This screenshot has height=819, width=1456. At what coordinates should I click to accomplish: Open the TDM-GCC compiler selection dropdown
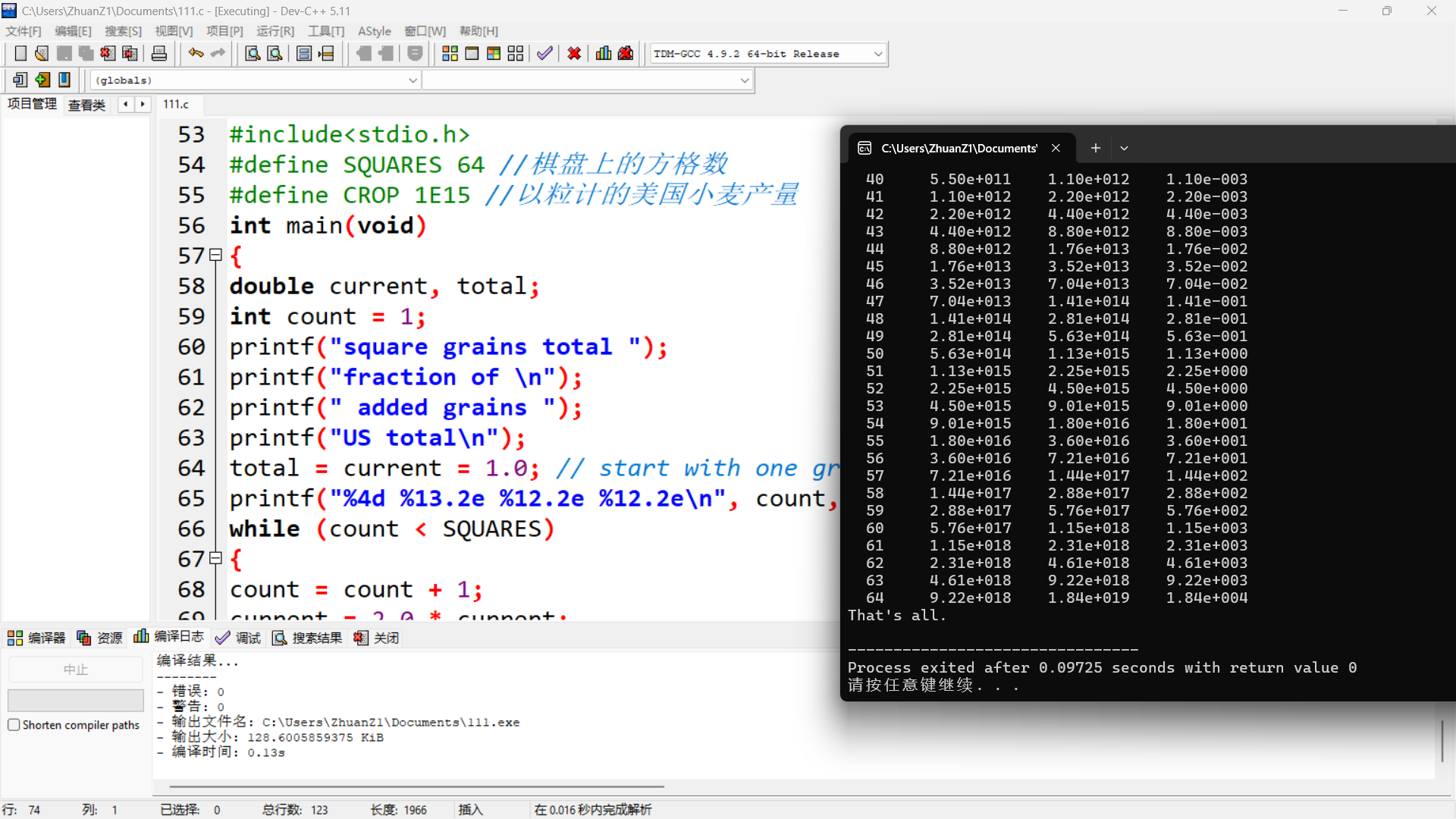point(878,54)
